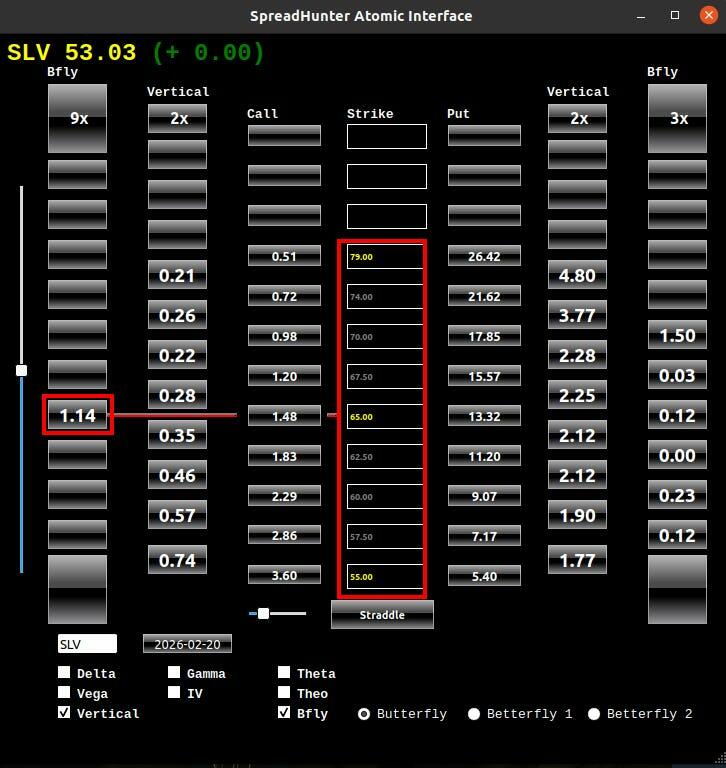
Task: Select the 4.80 put vertical price
Action: click(x=577, y=275)
